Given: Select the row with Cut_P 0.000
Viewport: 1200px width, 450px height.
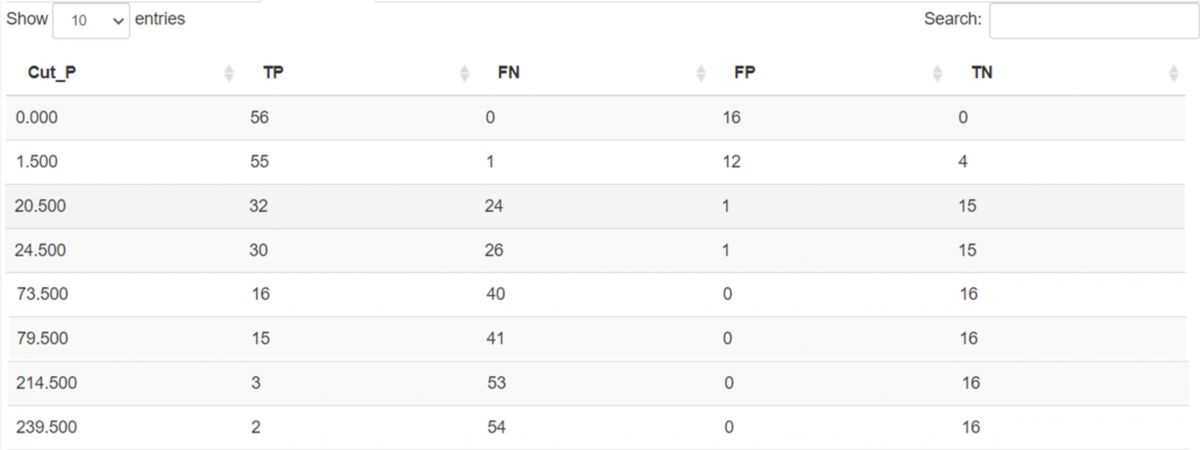Looking at the screenshot, I should click(37, 118).
